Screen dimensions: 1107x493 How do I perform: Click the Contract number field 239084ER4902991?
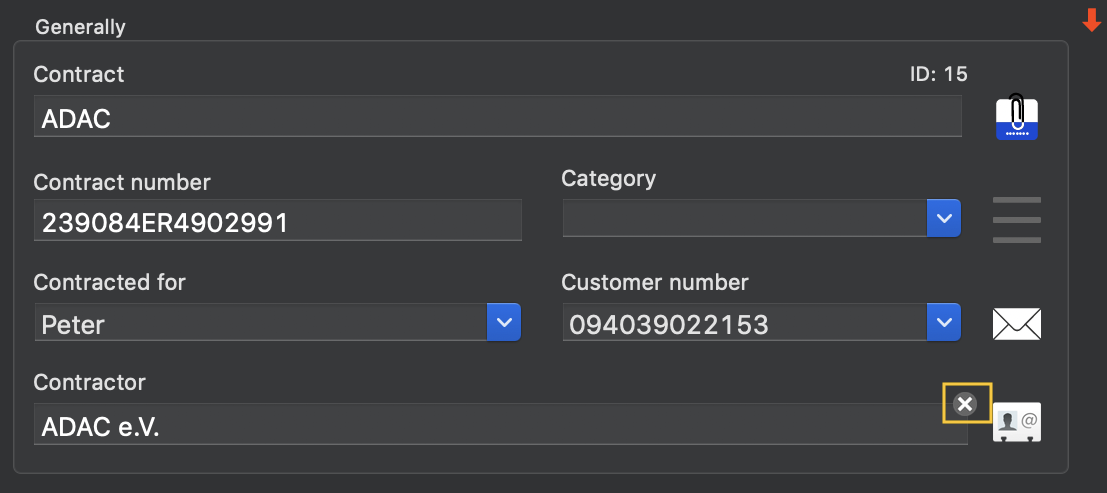(x=277, y=220)
